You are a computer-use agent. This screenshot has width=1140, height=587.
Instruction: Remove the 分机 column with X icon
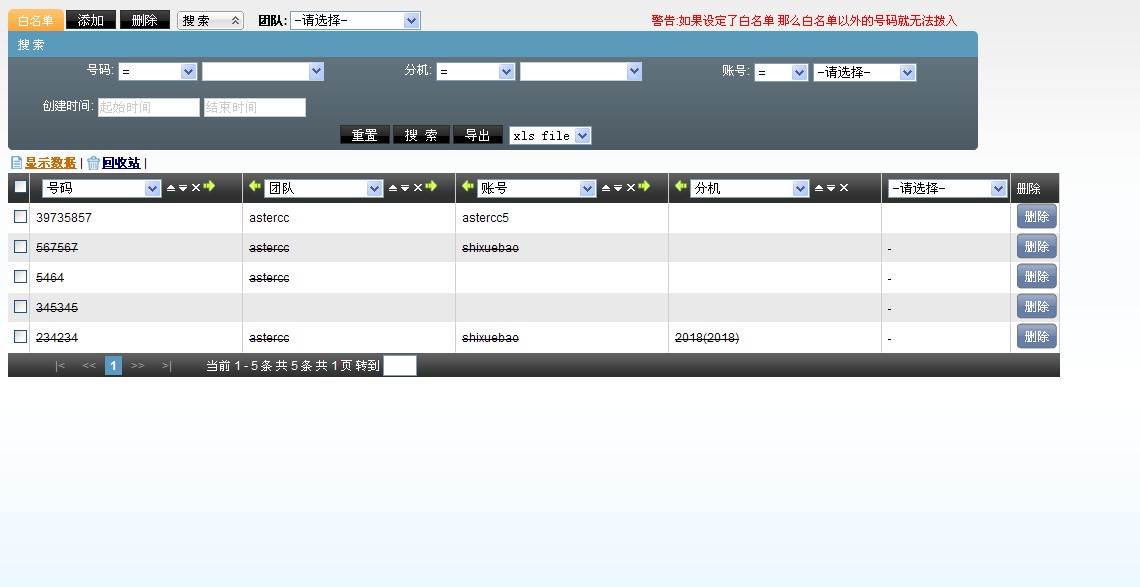tap(844, 188)
